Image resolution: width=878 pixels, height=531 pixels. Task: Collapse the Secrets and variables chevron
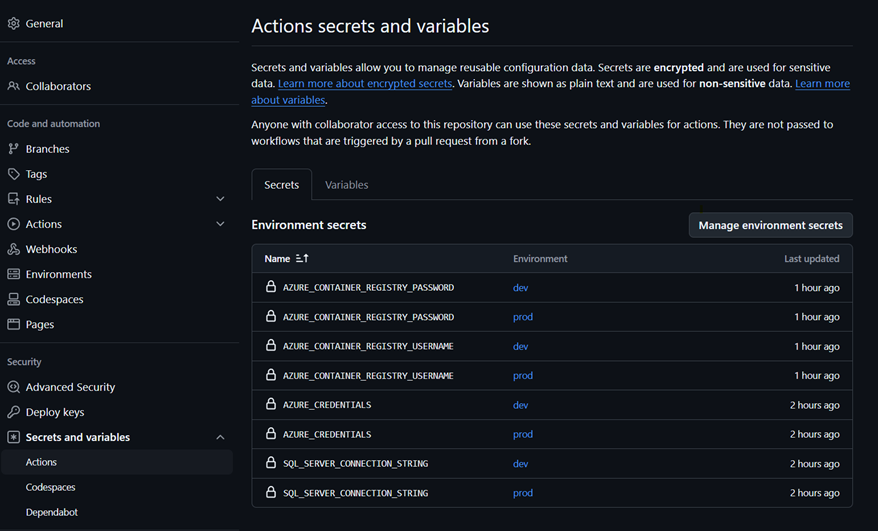click(x=221, y=437)
